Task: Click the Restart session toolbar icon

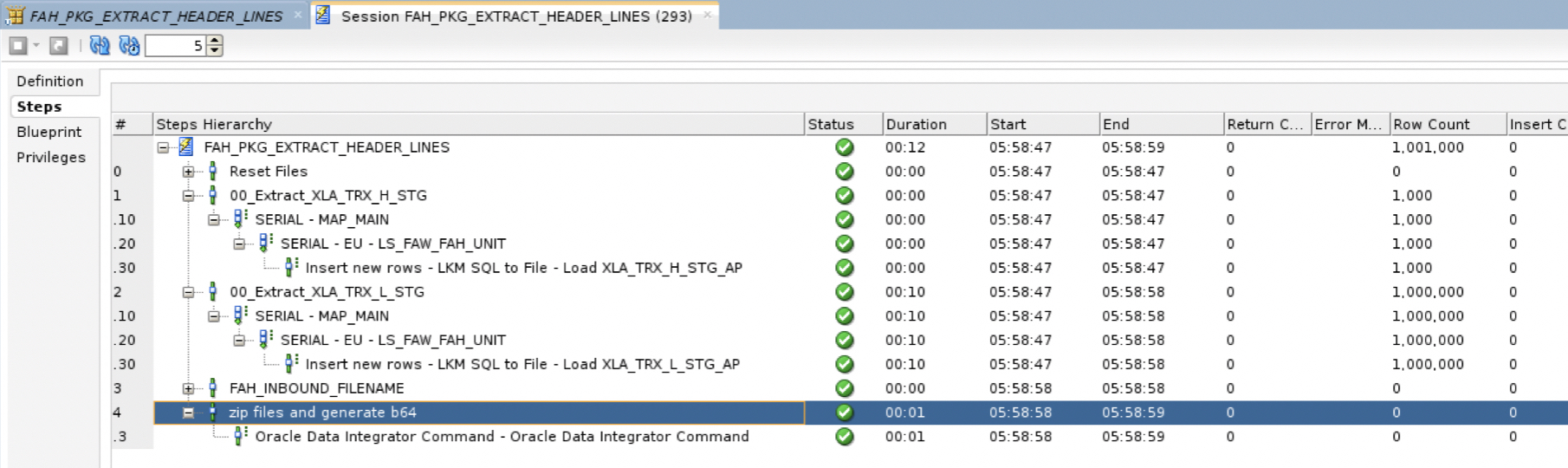Action: pos(58,46)
